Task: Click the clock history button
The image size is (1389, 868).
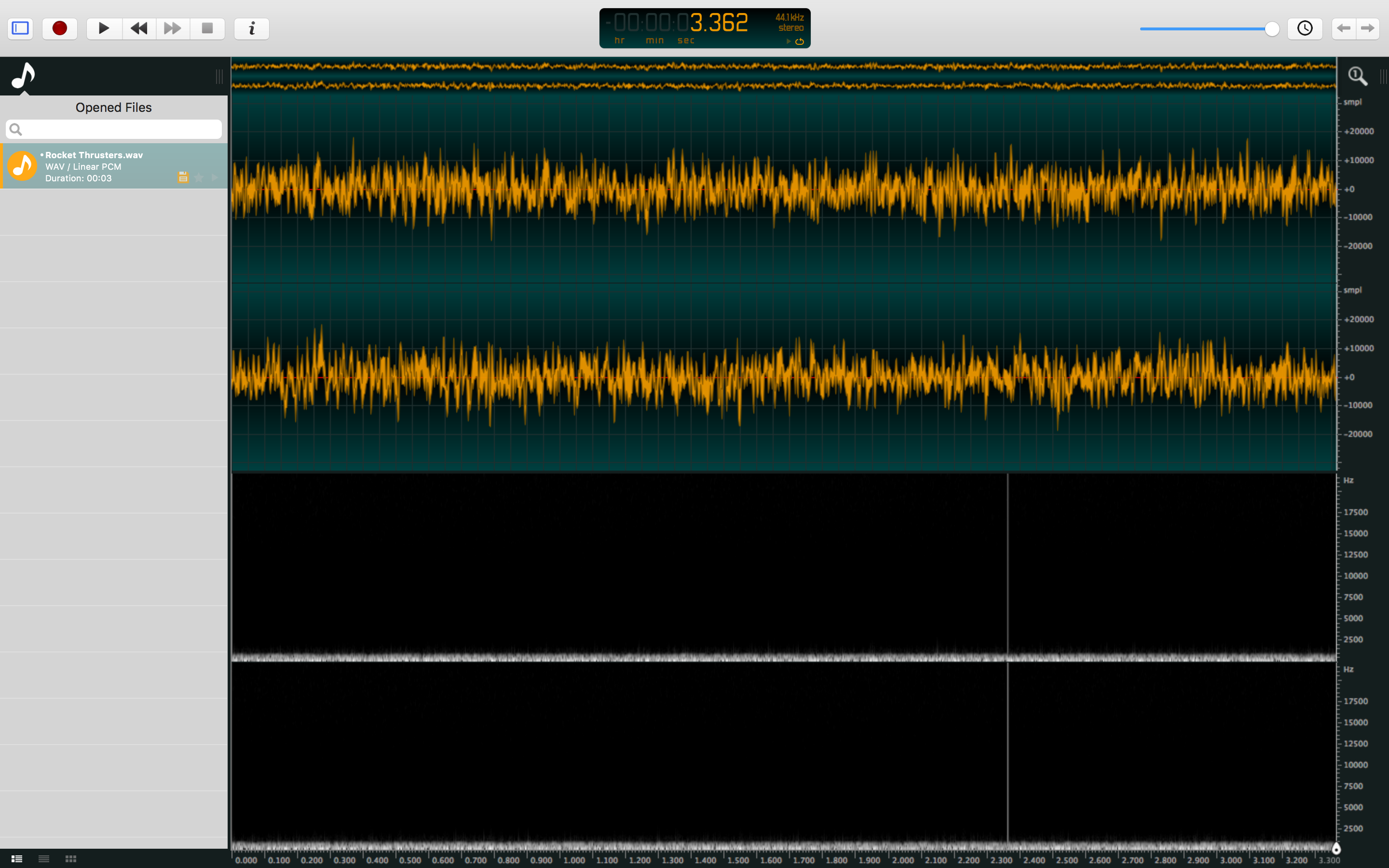Action: (1305, 28)
